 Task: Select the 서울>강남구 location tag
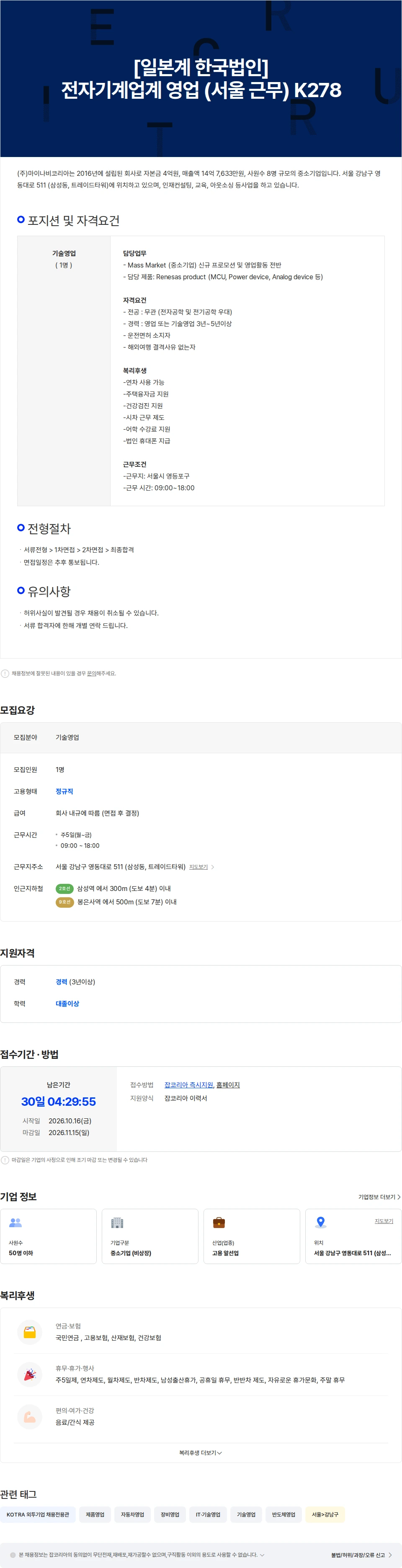tap(325, 1514)
